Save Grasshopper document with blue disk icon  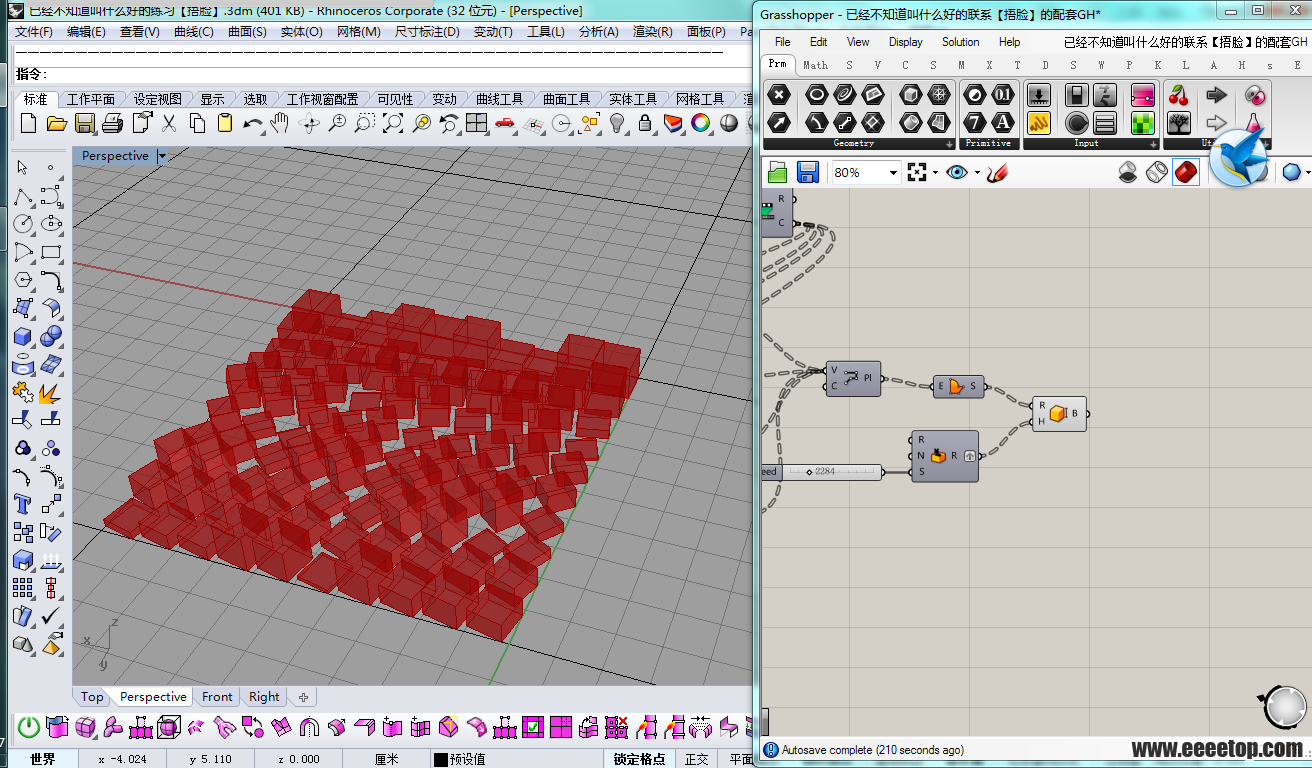pos(807,173)
